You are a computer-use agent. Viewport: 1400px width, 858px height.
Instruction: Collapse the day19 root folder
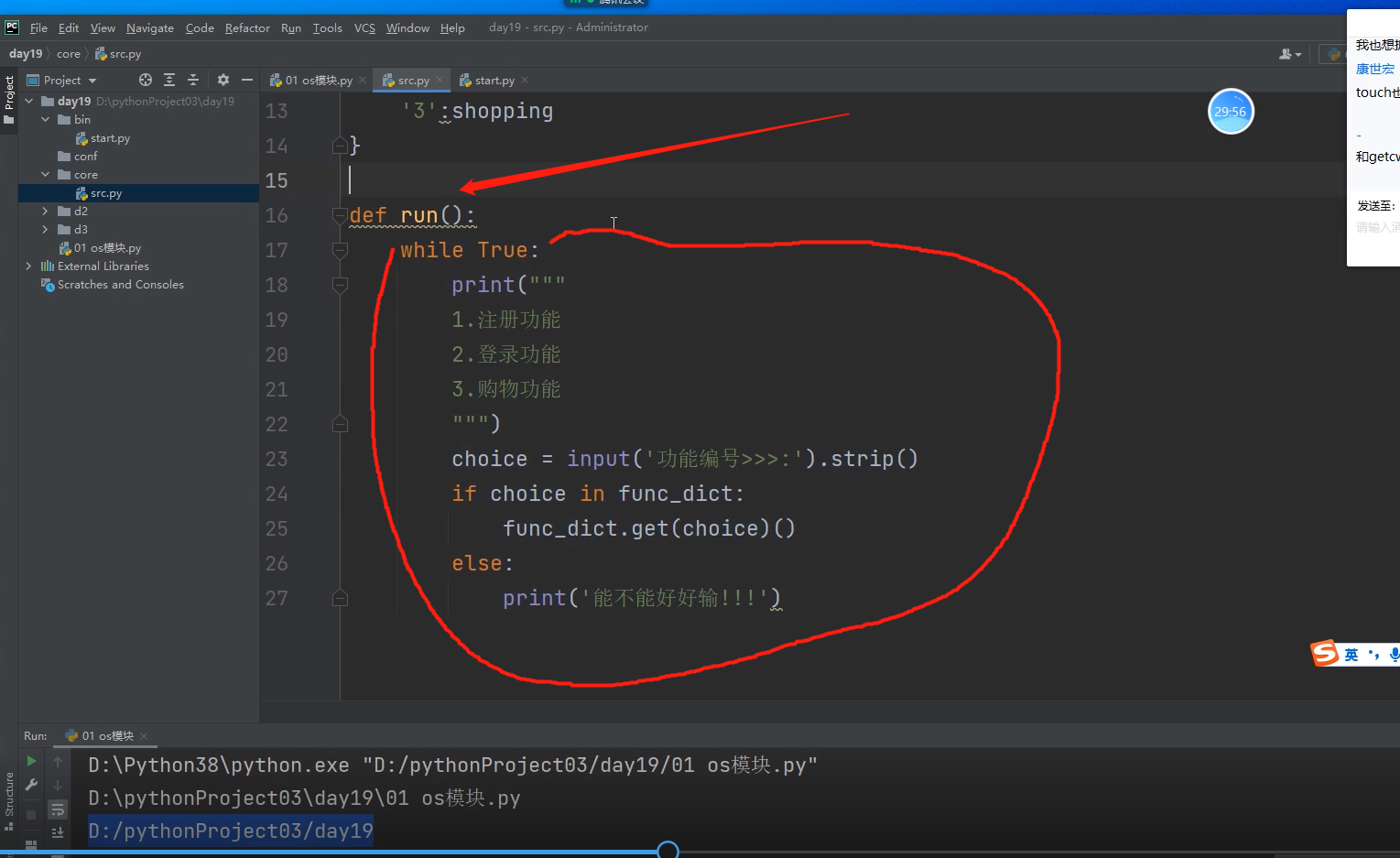tap(29, 102)
